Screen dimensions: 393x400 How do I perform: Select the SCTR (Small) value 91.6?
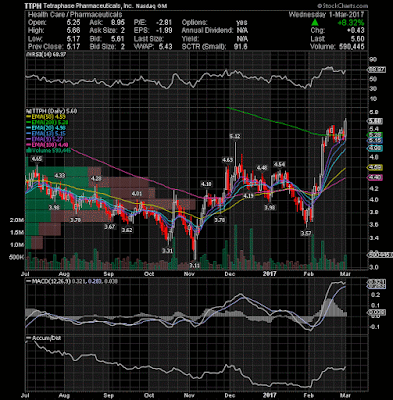241,47
